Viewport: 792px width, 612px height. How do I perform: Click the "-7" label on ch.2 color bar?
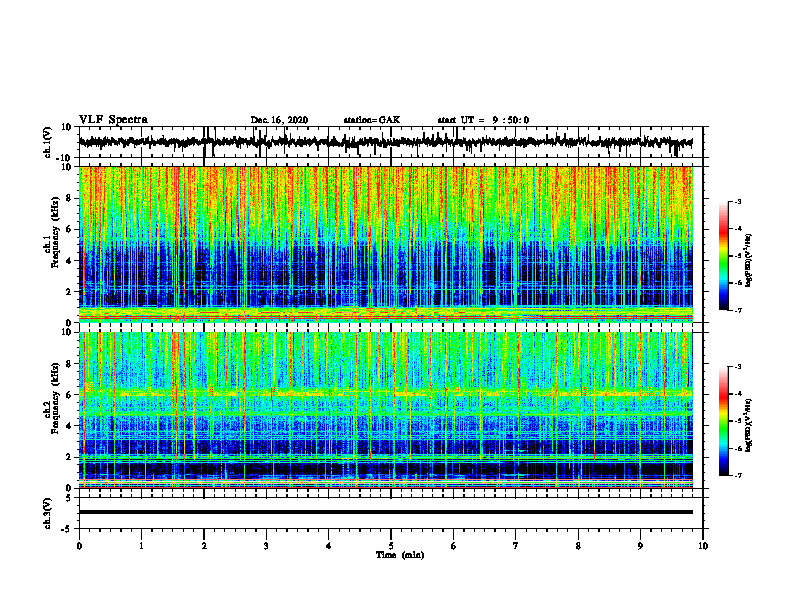737,475
